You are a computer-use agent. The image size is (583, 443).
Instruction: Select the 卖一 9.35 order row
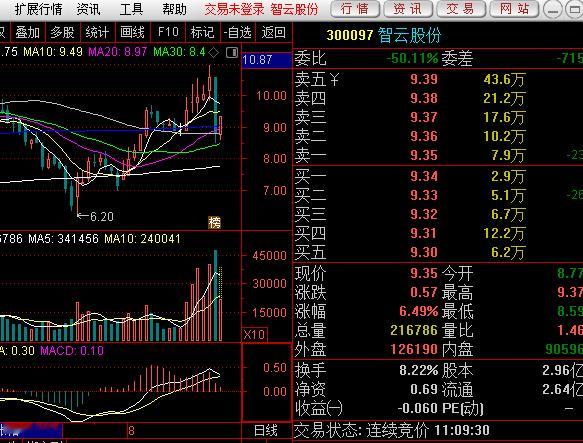[438, 155]
